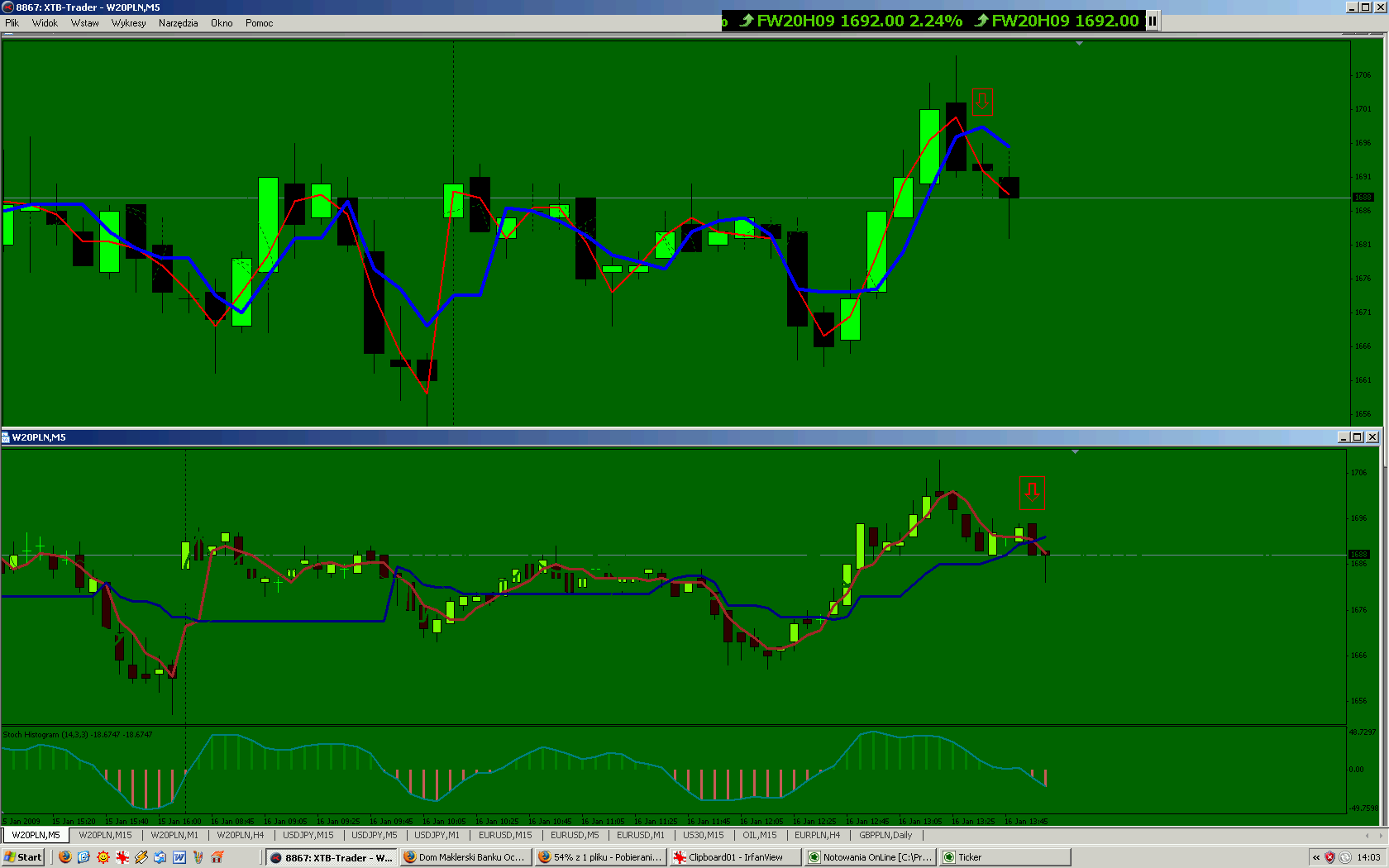Image resolution: width=1389 pixels, height=868 pixels.
Task: Open the Narzędzia menu
Action: [178, 23]
